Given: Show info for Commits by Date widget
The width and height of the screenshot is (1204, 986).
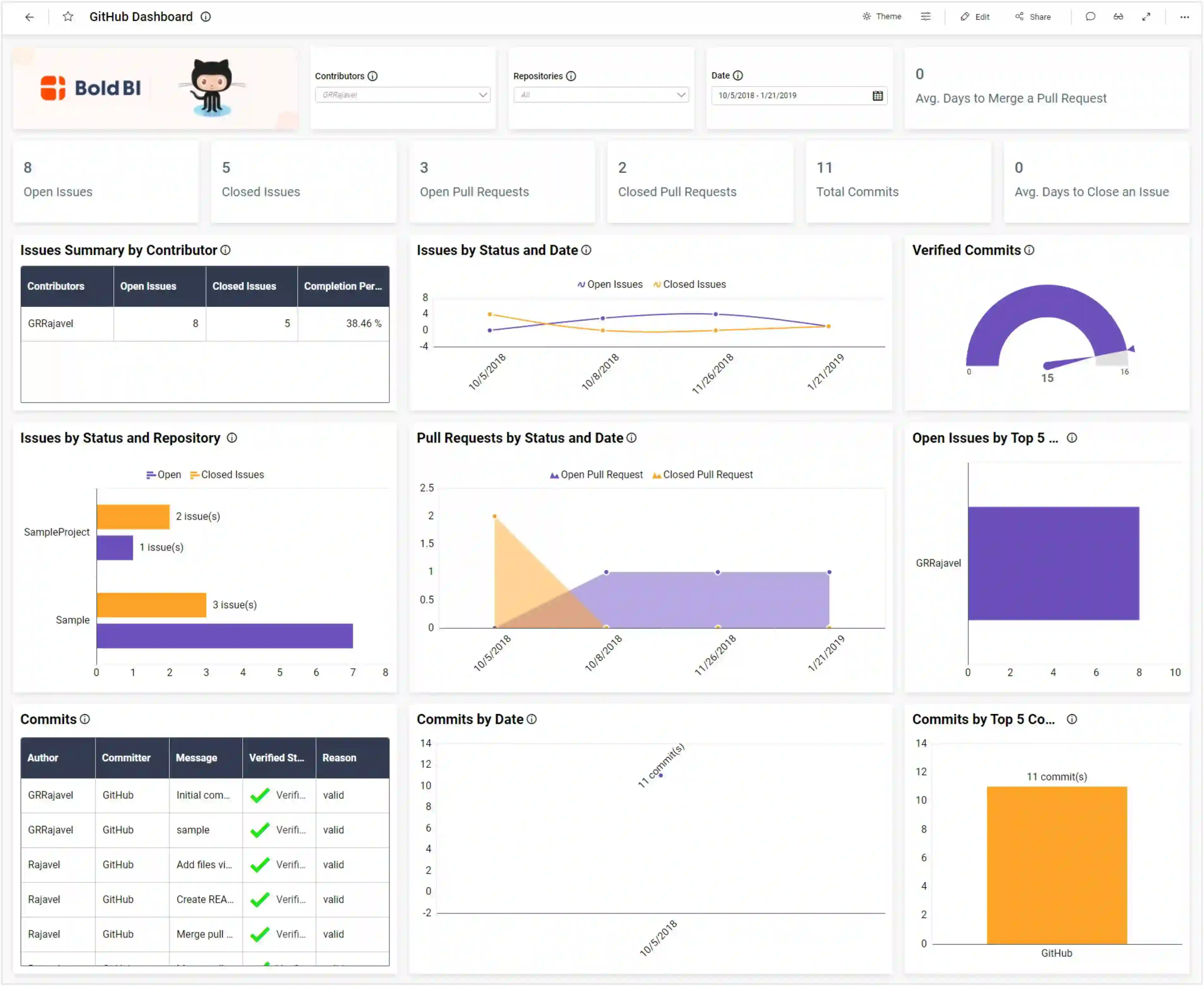Looking at the screenshot, I should (532, 719).
